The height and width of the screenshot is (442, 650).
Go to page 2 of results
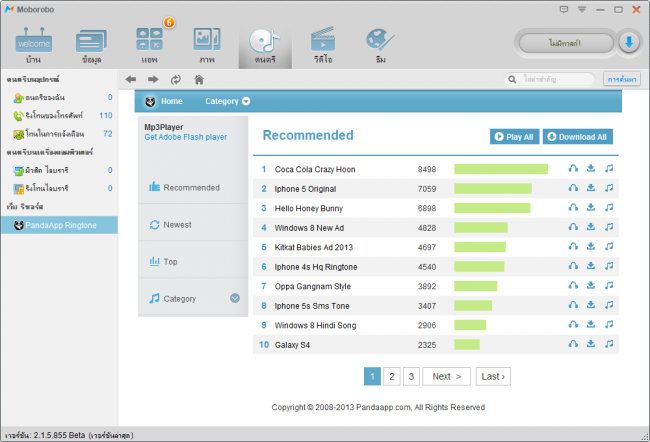[x=392, y=376]
